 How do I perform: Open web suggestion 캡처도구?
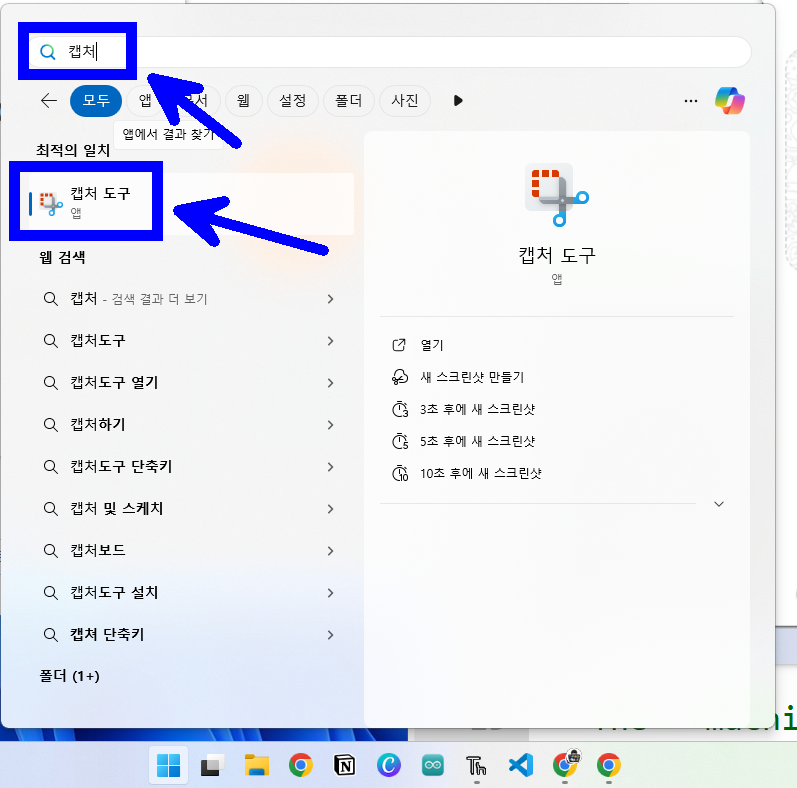click(x=98, y=341)
